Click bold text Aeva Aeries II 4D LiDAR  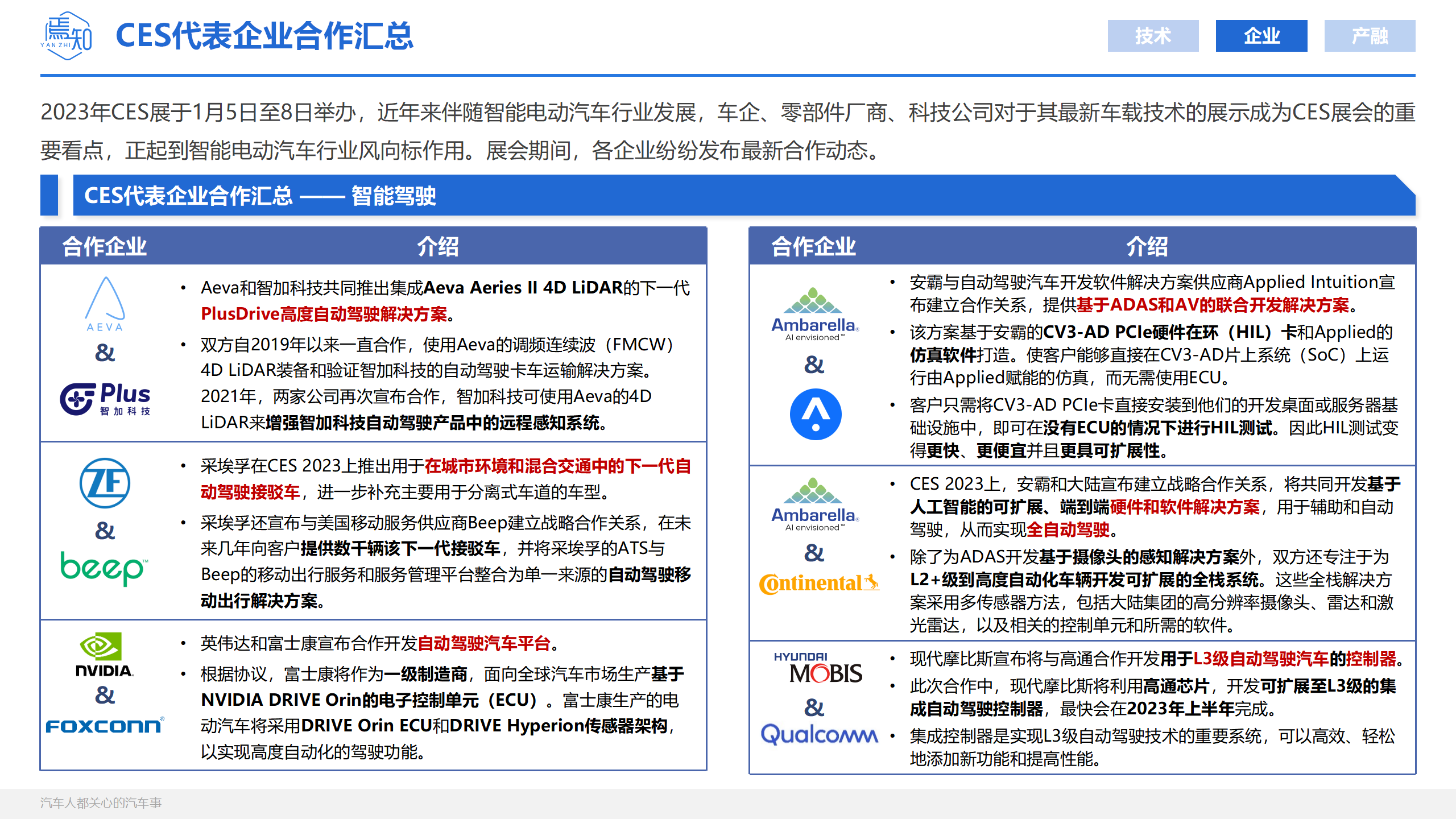coord(523,287)
